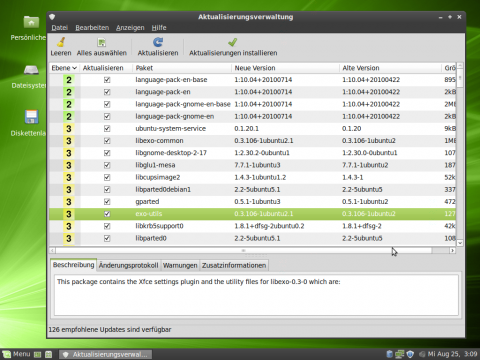Toggle checkbox for libkrb5support0
The height and width of the screenshot is (360, 480).
pyautogui.click(x=107, y=226)
